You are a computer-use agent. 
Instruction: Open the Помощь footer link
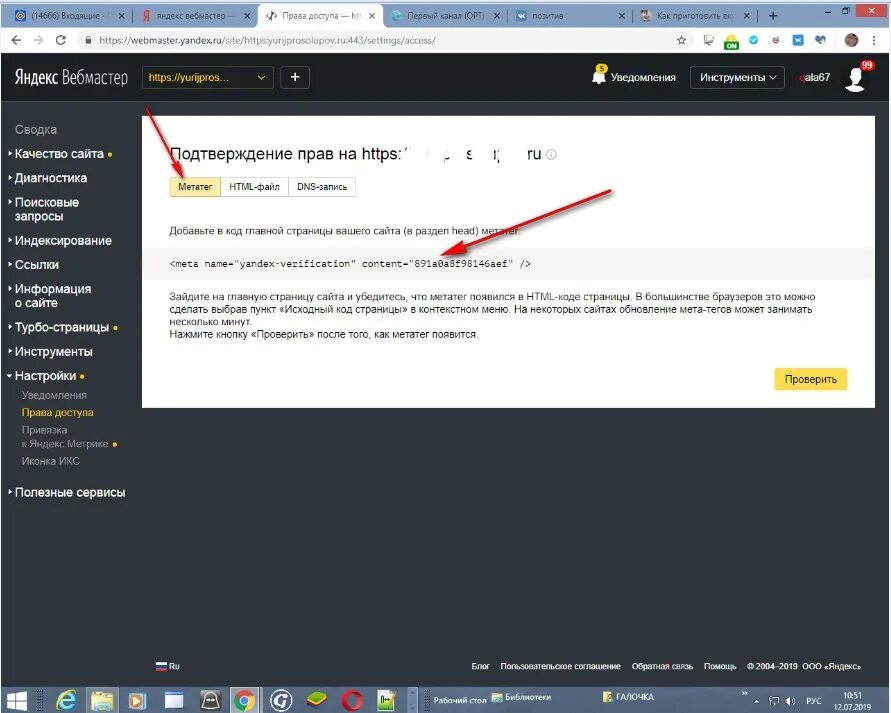click(x=719, y=666)
